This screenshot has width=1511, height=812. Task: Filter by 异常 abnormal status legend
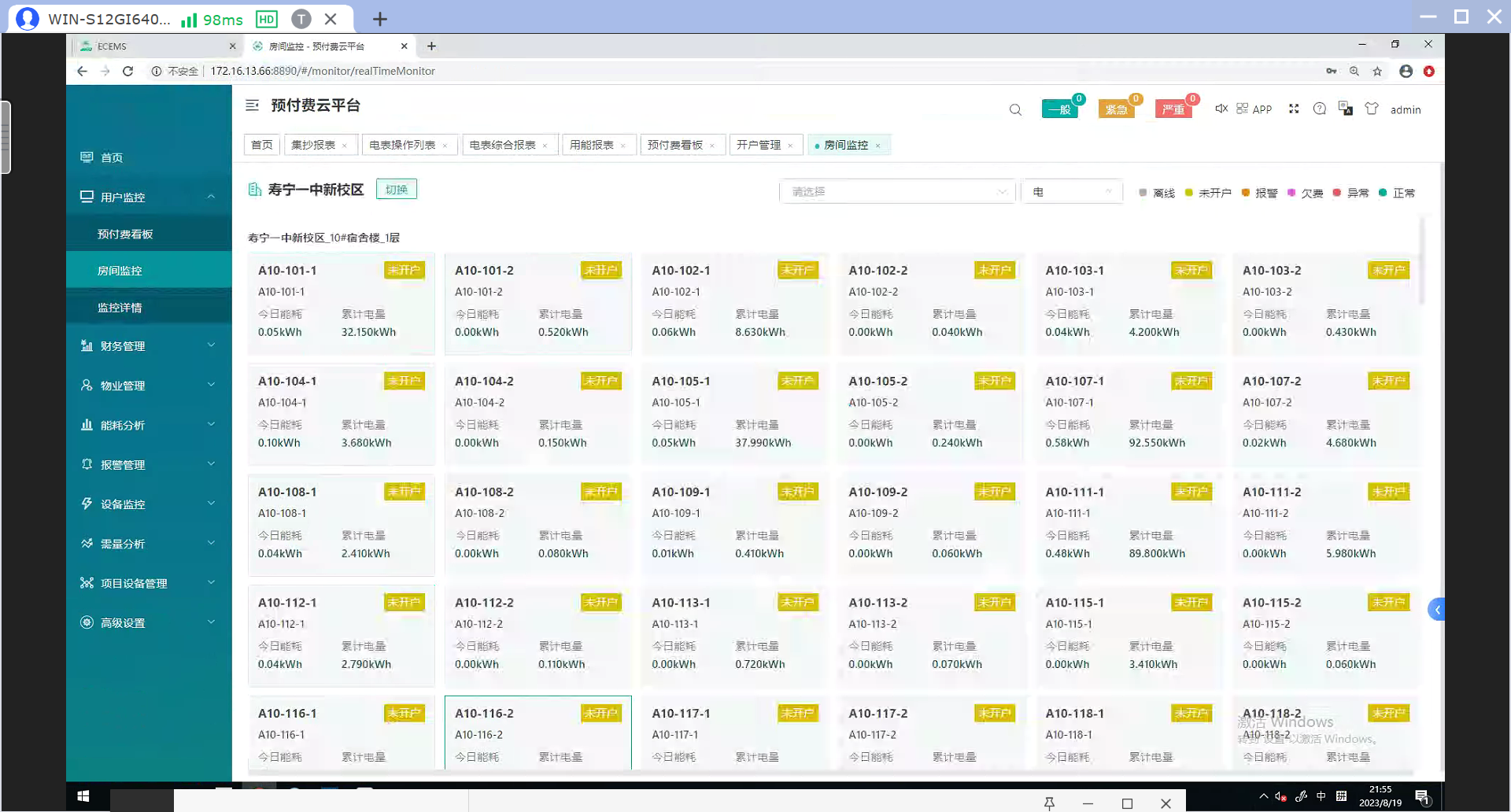1350,193
